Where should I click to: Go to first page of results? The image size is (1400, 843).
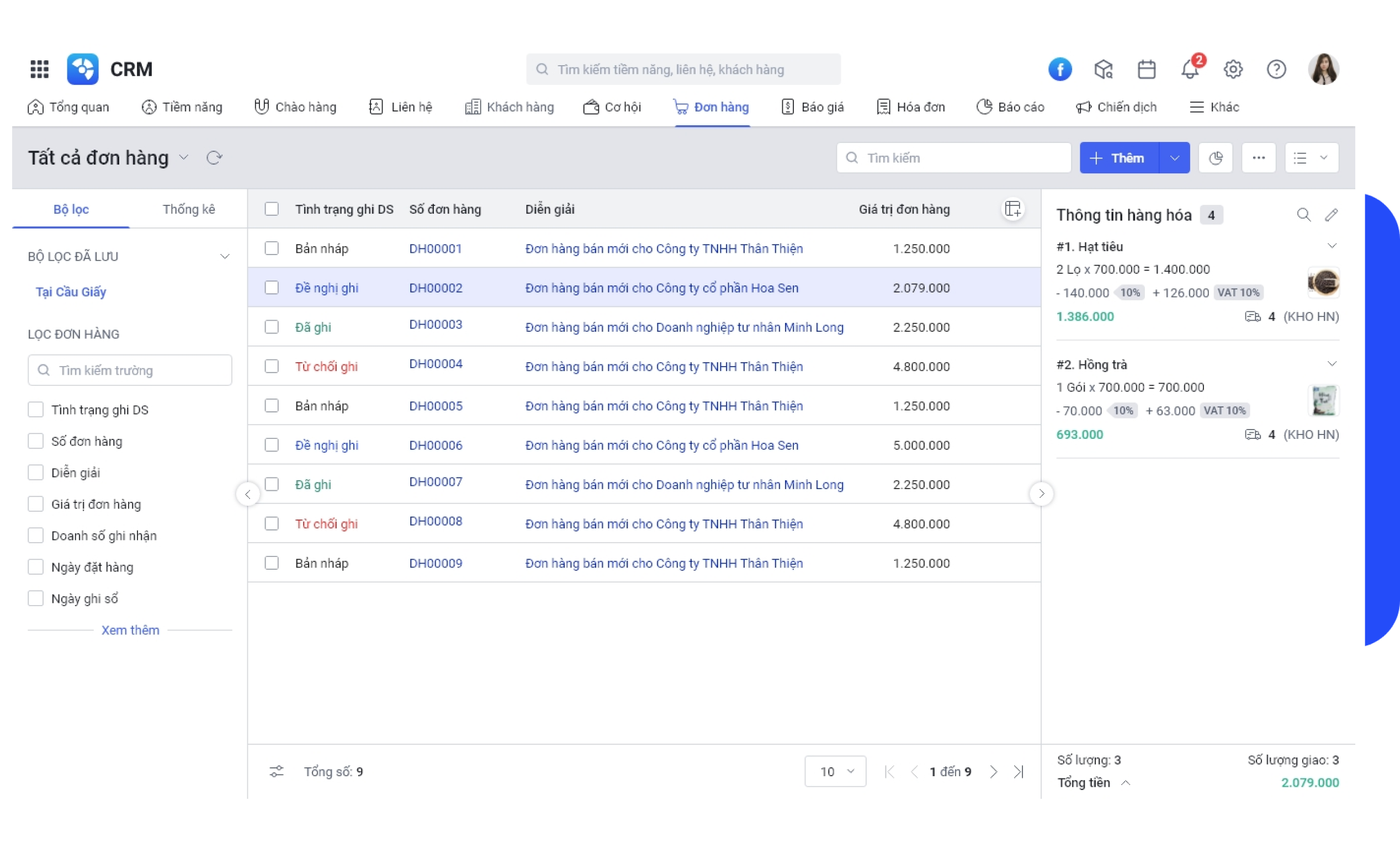pos(889,771)
